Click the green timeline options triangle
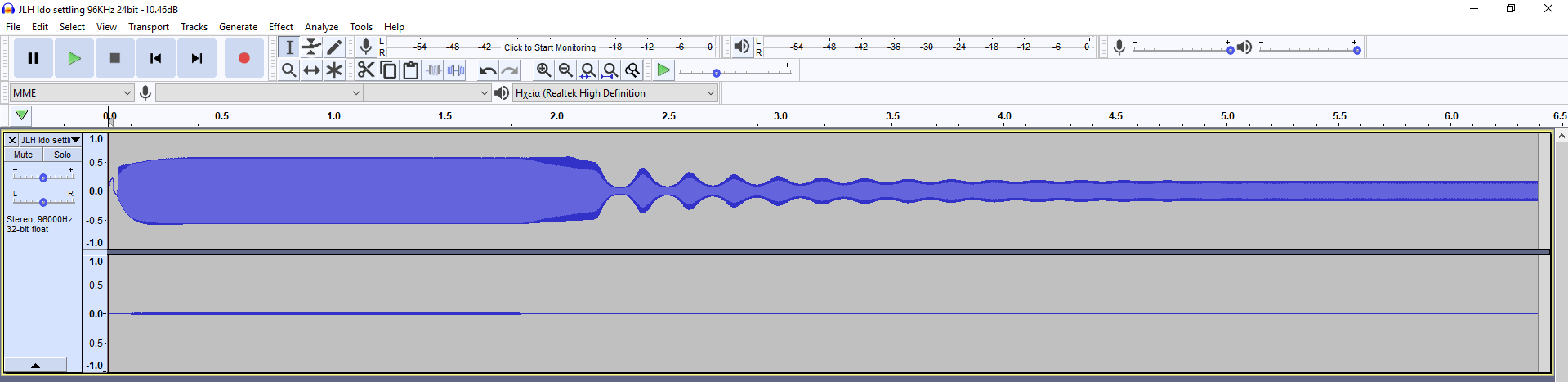Screen dimensions: 1568x382 click(21, 115)
